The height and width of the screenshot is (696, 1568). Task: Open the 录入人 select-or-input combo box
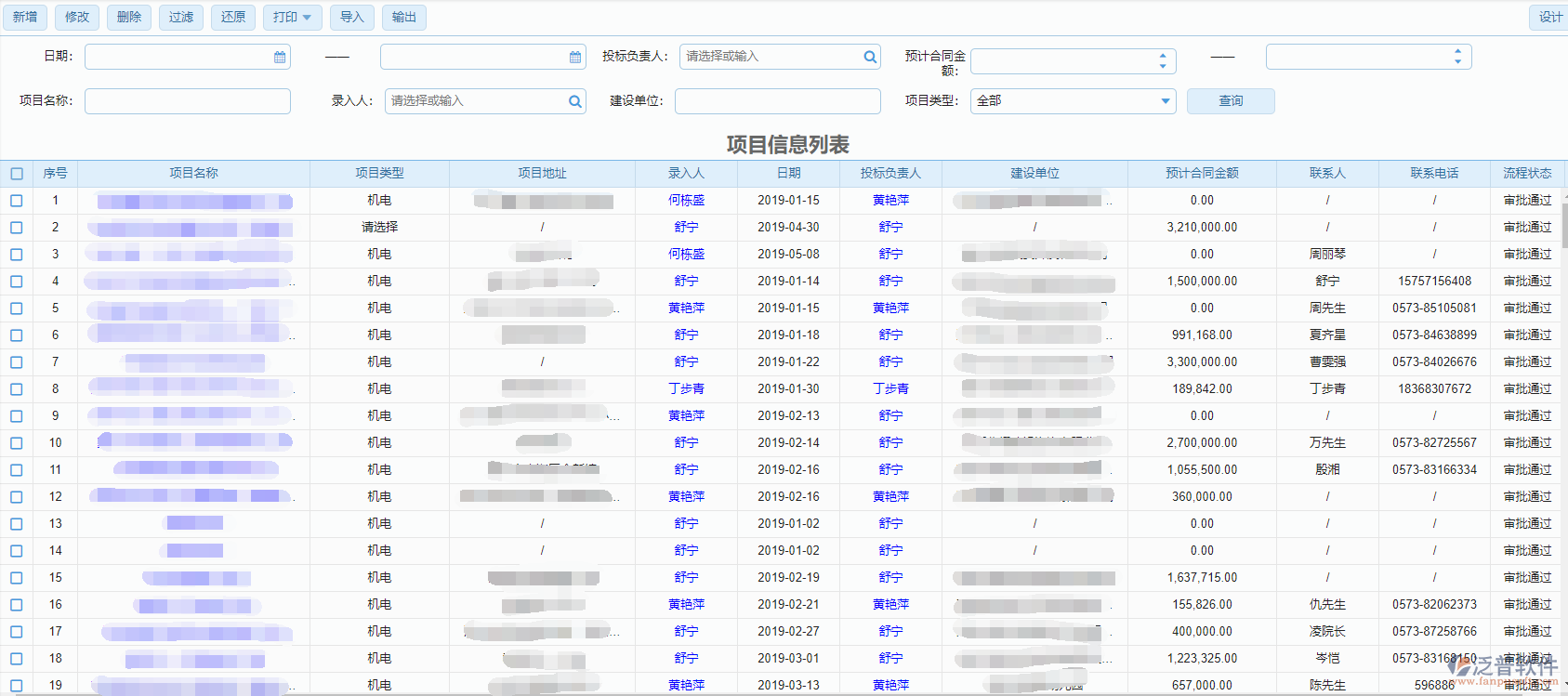(x=485, y=101)
